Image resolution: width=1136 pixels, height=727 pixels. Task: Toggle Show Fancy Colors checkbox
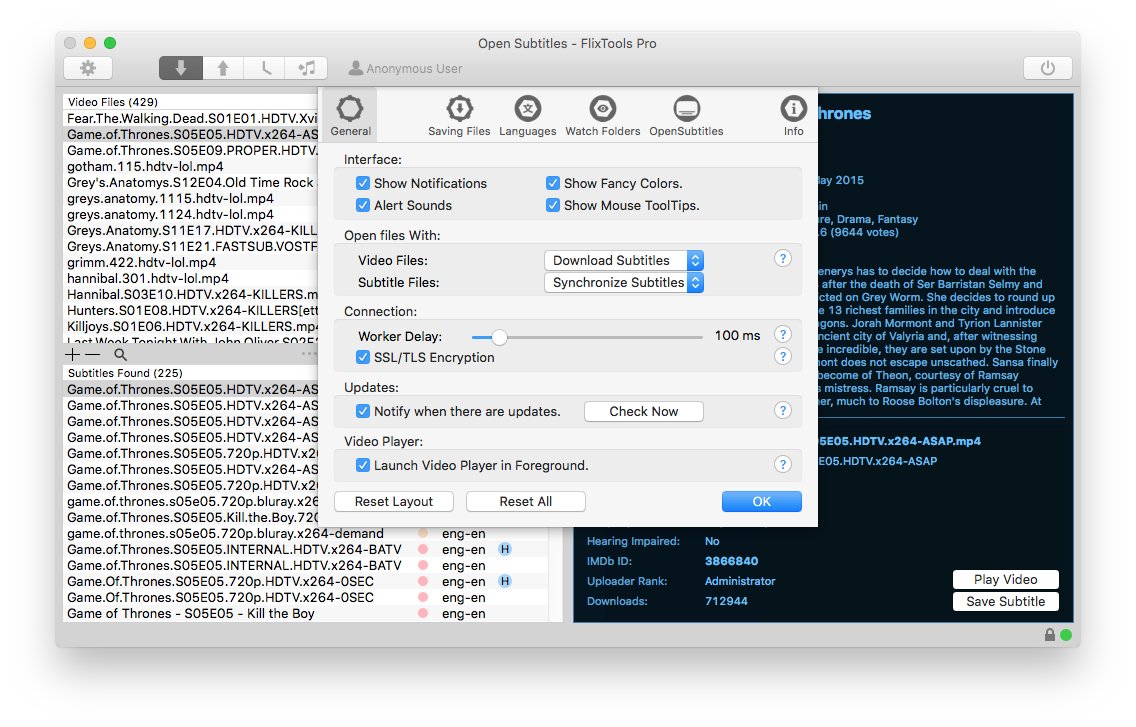(x=553, y=183)
